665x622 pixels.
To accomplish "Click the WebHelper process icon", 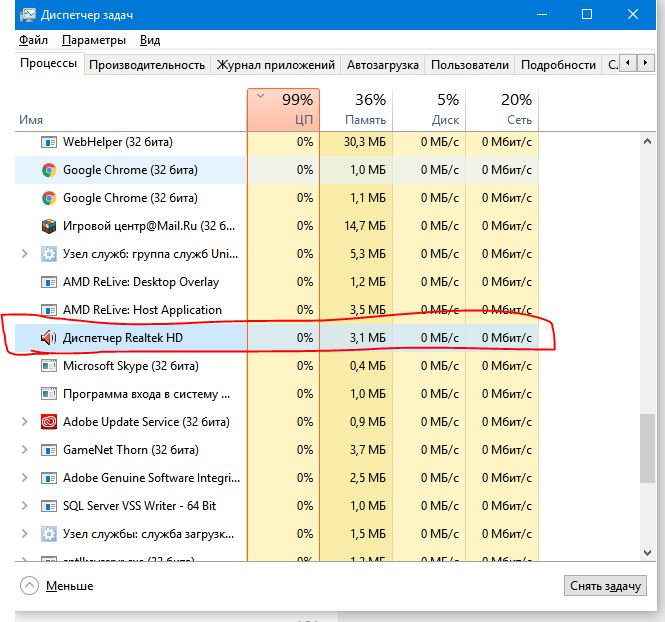I will (x=49, y=142).
